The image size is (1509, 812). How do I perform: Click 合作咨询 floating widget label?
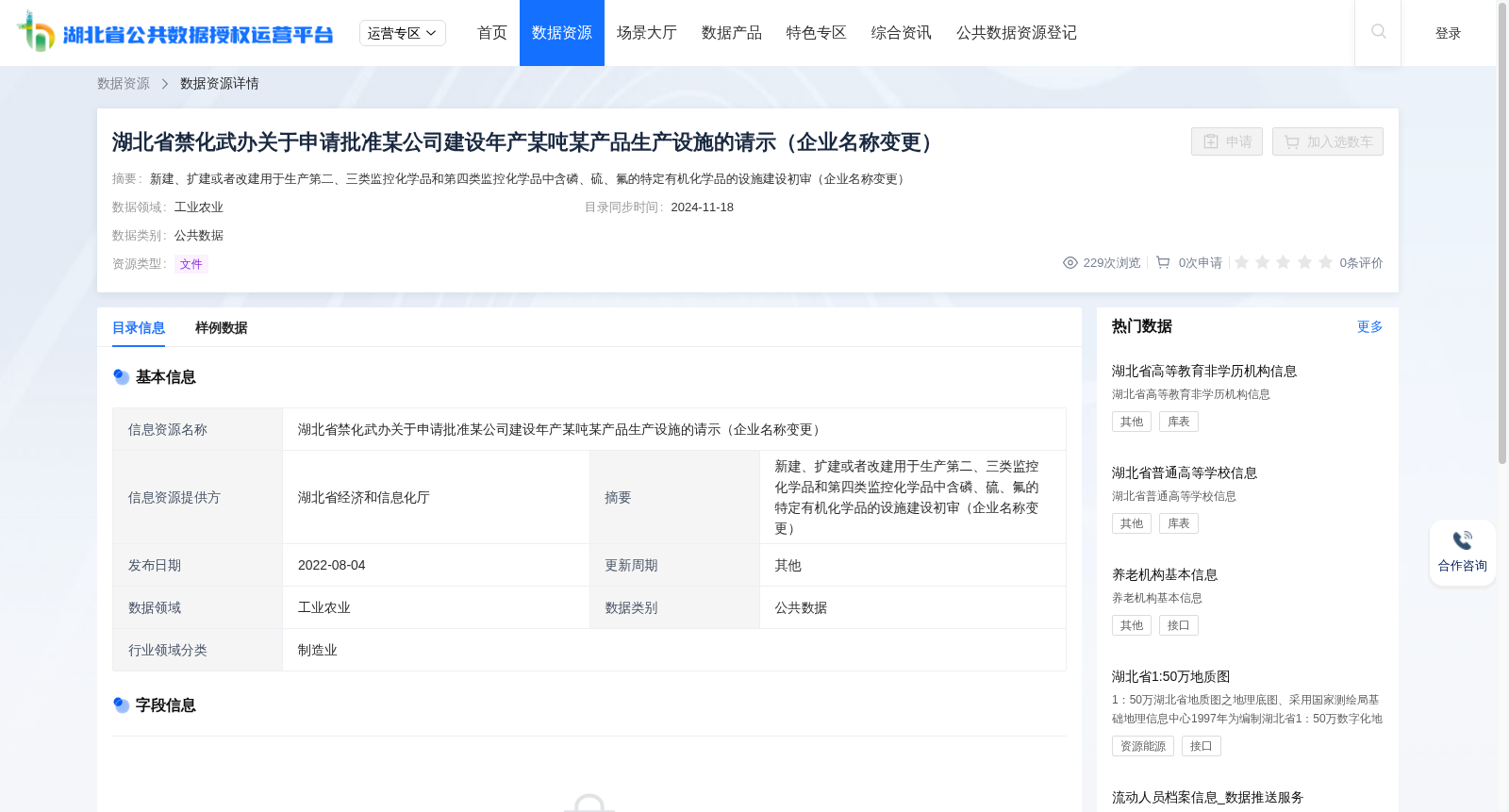tap(1463, 566)
